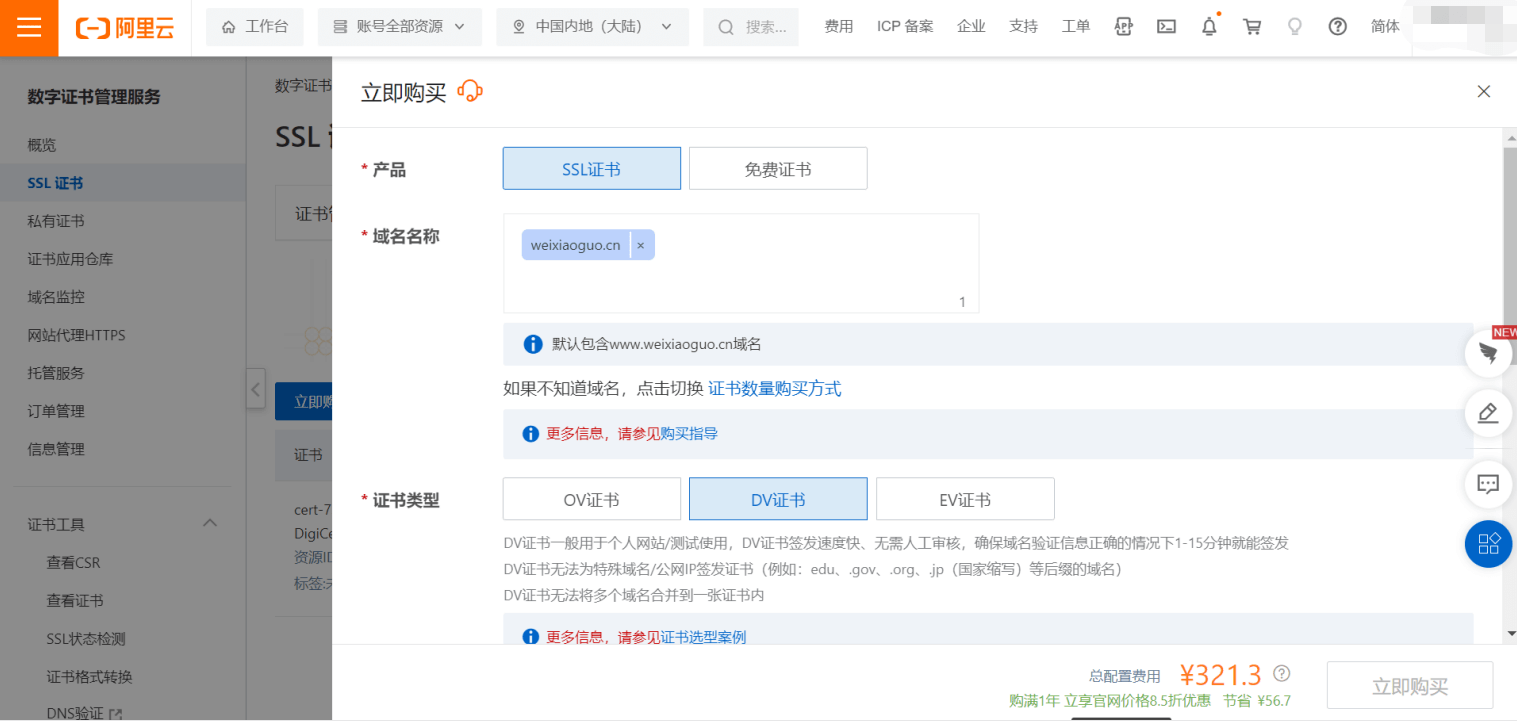Image resolution: width=1517 pixels, height=721 pixels.
Task: Select the EV证书 certificate type
Action: (964, 499)
